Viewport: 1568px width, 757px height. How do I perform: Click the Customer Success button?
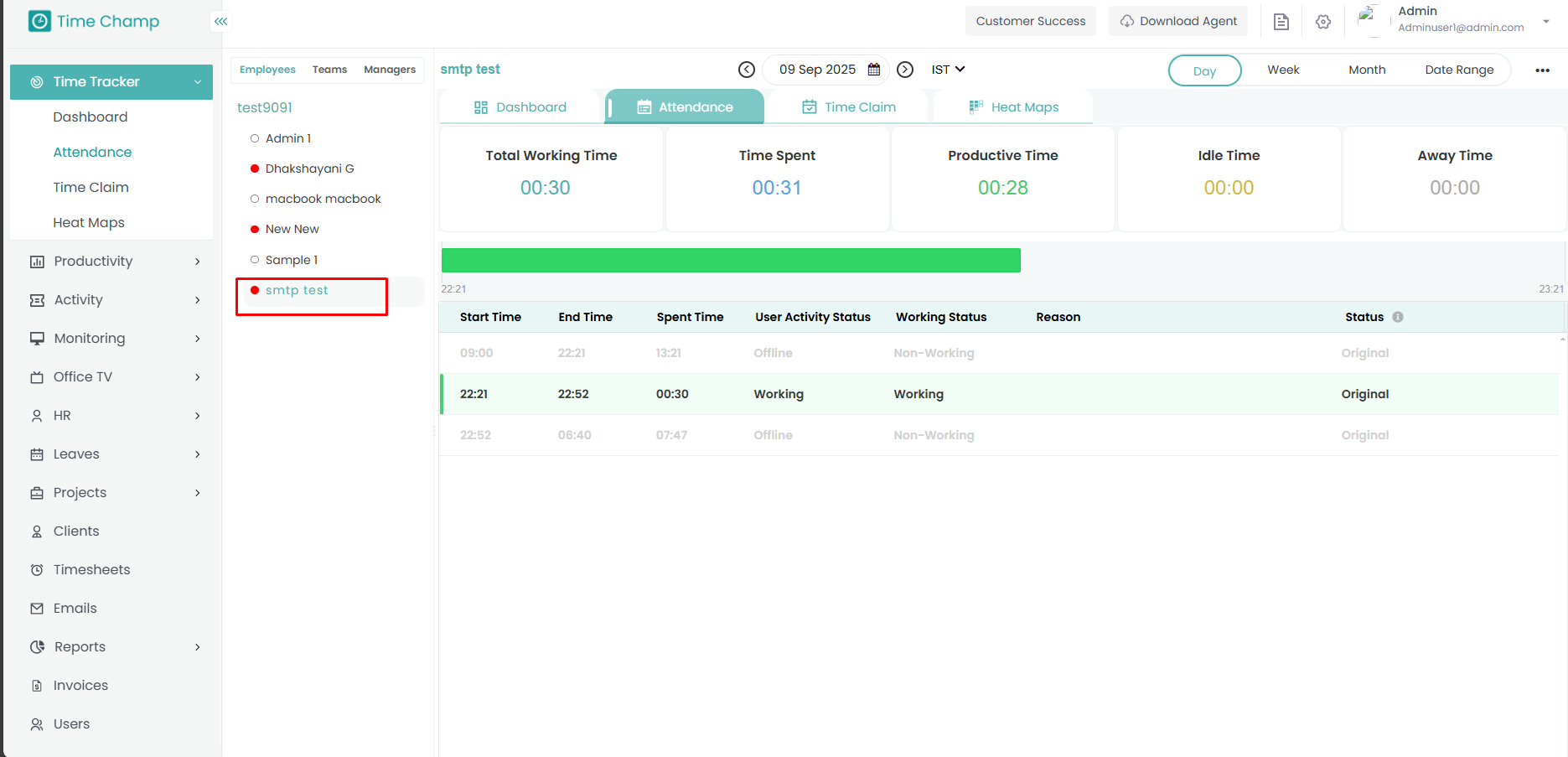pos(1030,21)
